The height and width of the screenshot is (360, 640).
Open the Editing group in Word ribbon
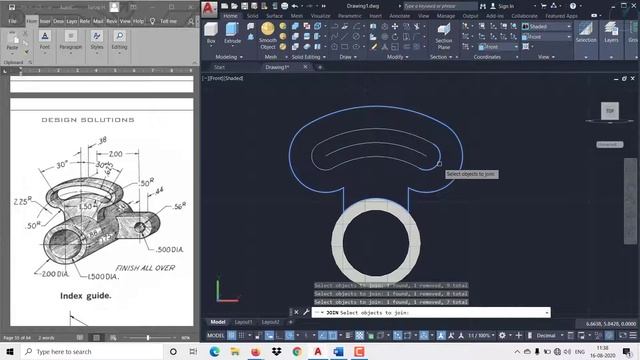pos(120,41)
